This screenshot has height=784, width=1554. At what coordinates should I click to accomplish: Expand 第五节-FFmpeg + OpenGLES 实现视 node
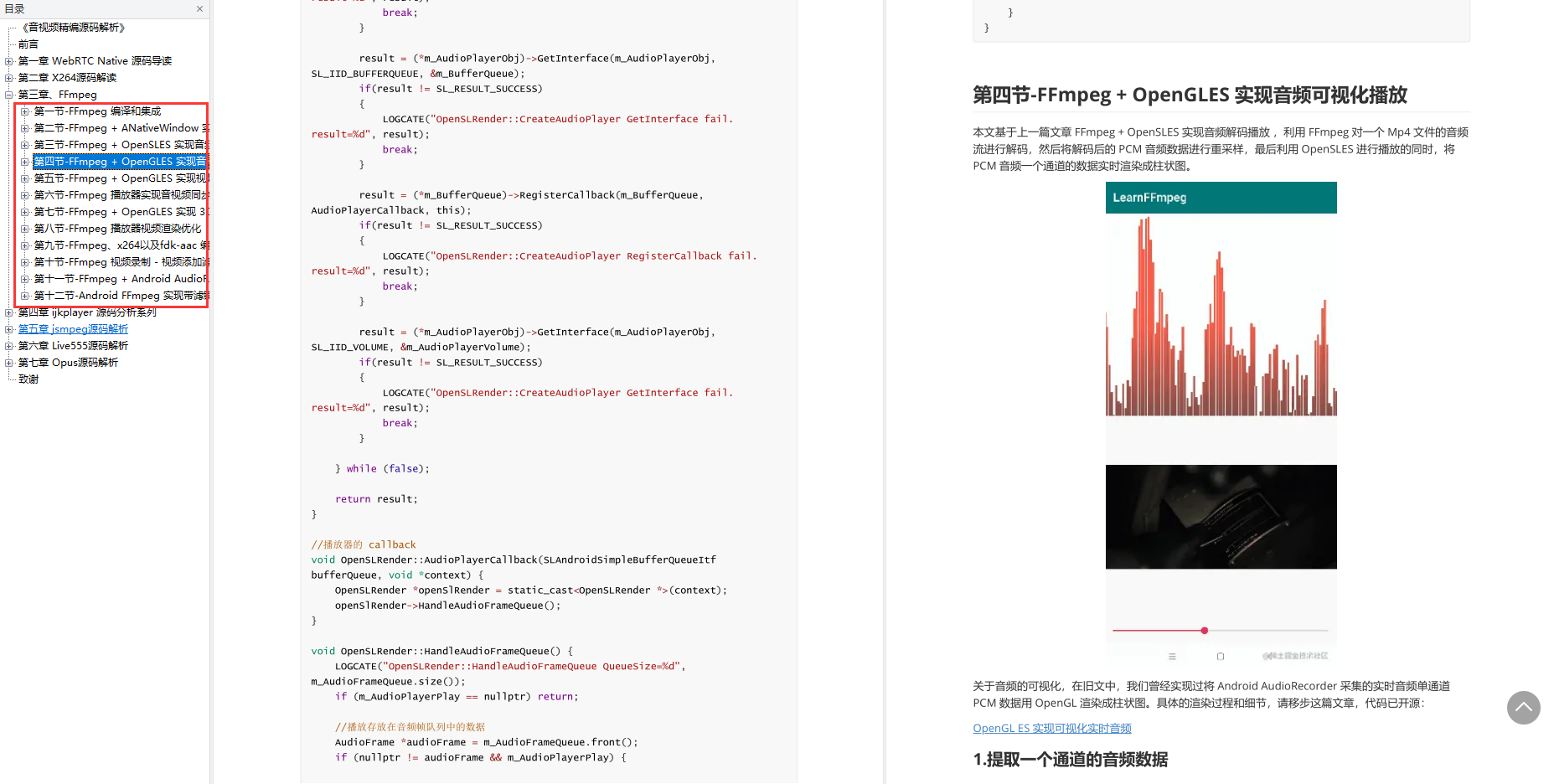coord(25,178)
